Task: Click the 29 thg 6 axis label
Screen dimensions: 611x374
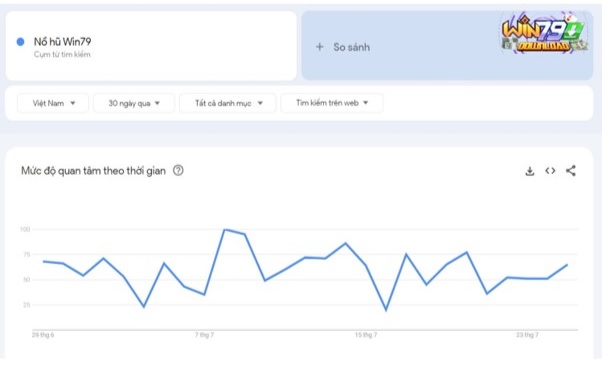Action: (x=43, y=335)
